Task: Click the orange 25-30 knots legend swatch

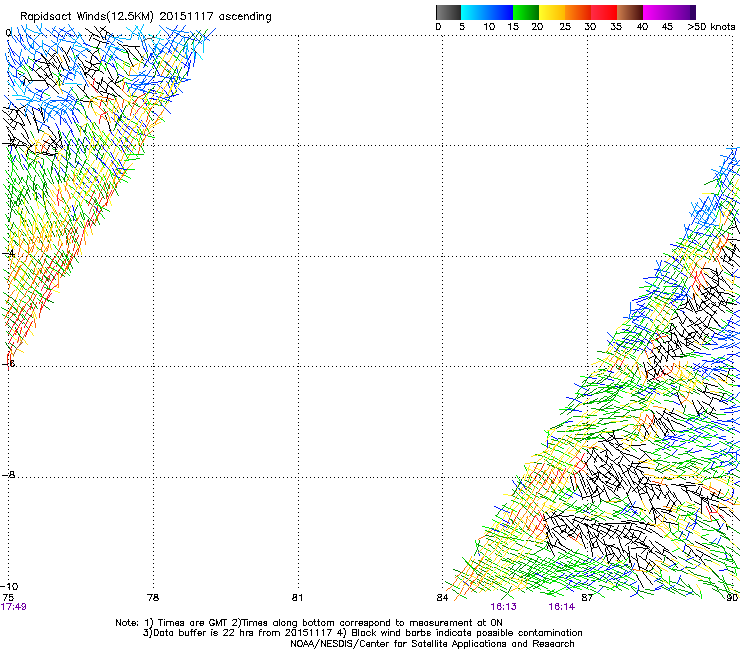Action: pos(578,12)
